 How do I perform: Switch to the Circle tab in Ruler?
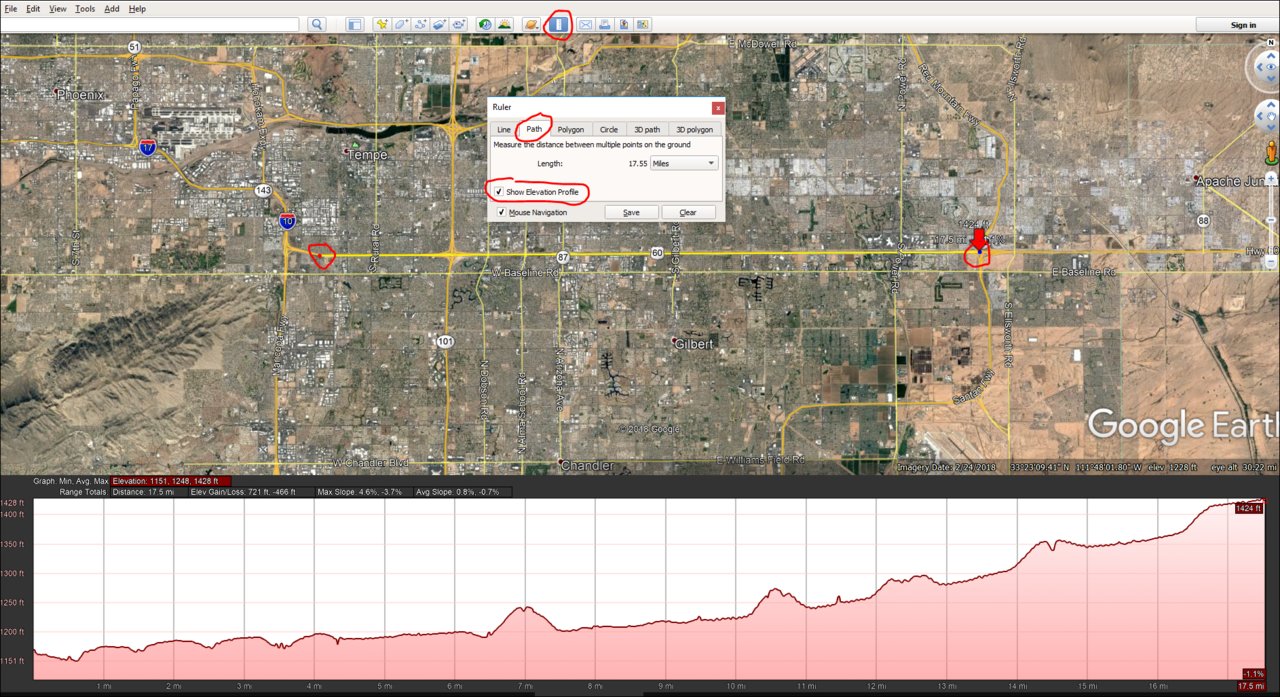[x=608, y=130]
